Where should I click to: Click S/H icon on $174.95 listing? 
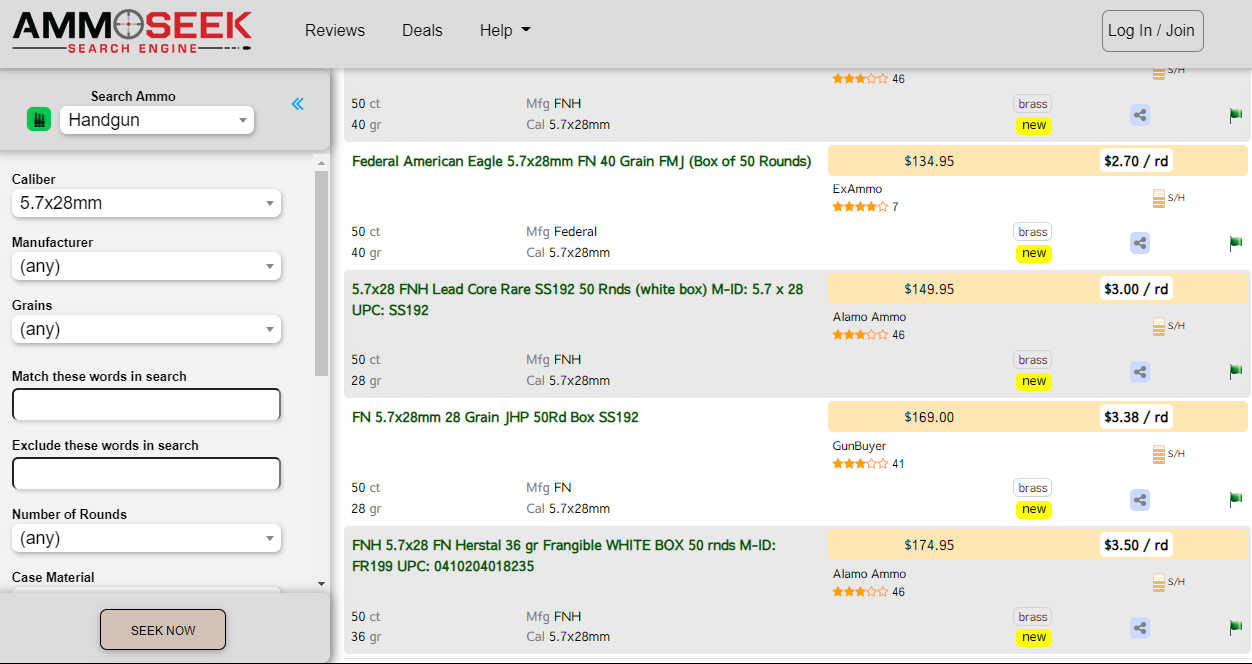[x=1168, y=582]
